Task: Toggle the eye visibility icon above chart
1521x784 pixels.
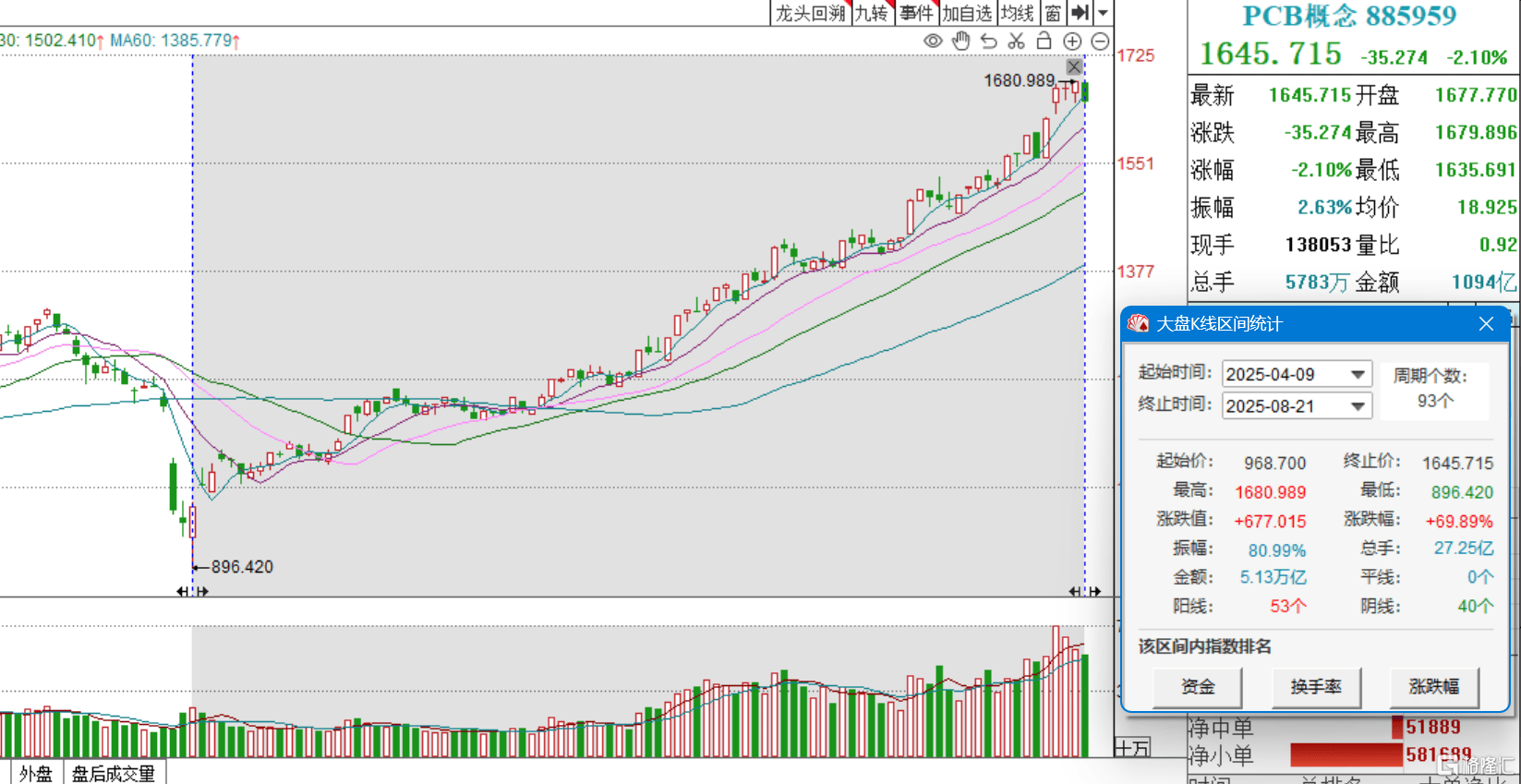Action: click(x=933, y=41)
